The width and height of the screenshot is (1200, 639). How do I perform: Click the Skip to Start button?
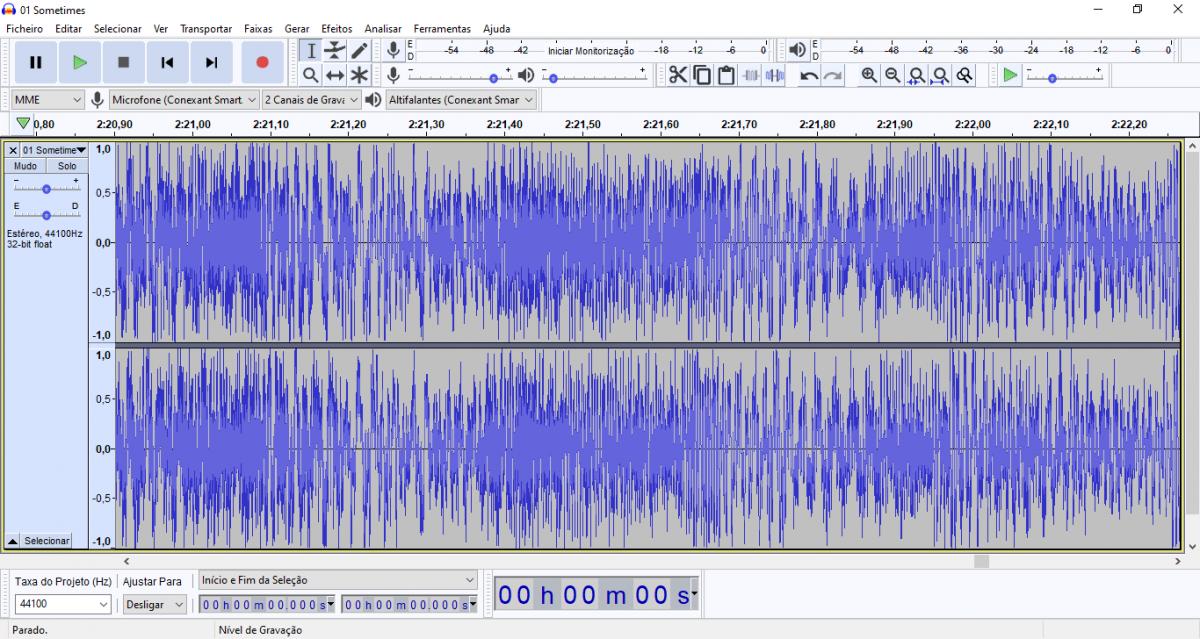pos(167,62)
